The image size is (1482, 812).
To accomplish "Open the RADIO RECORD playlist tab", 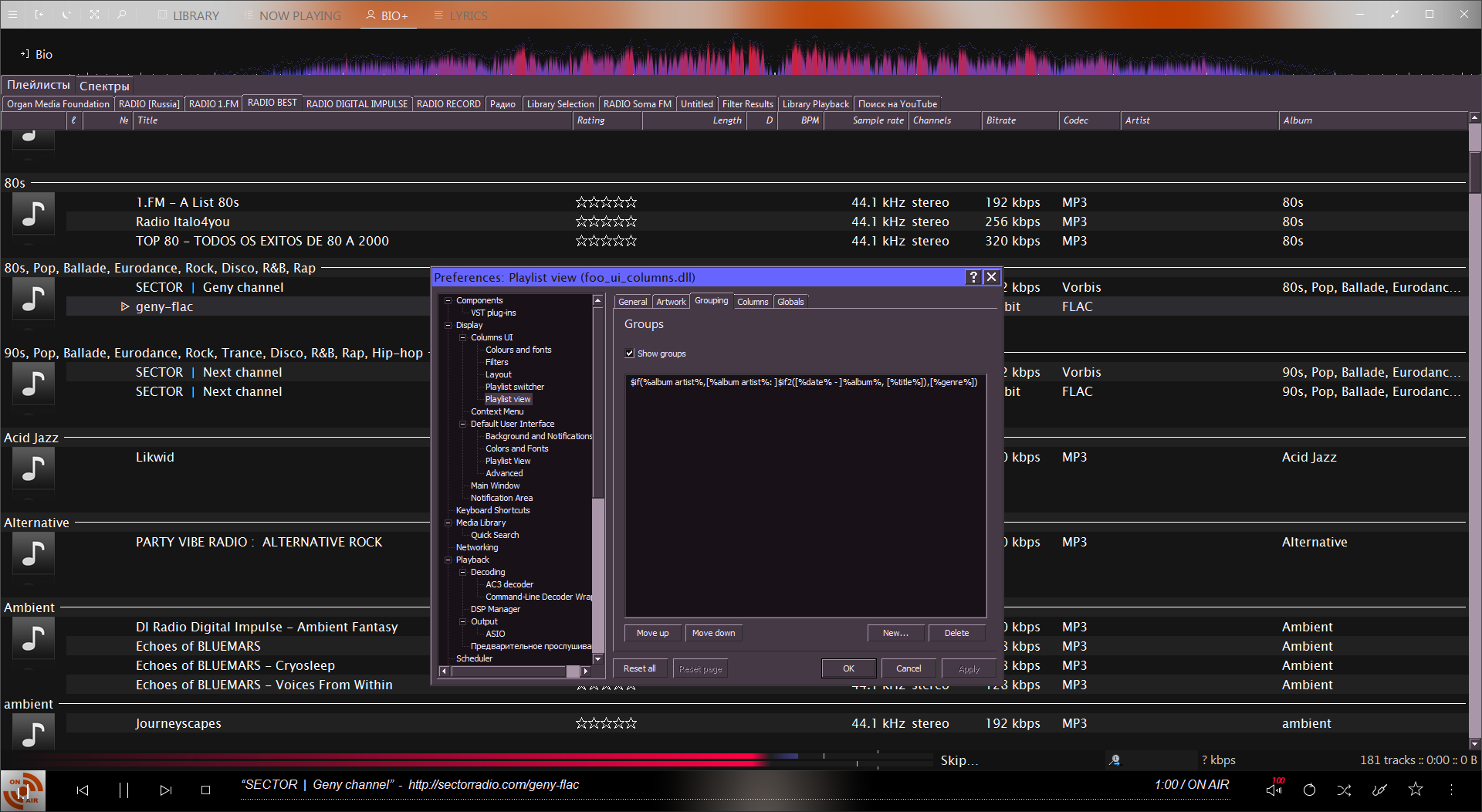I will pos(448,103).
